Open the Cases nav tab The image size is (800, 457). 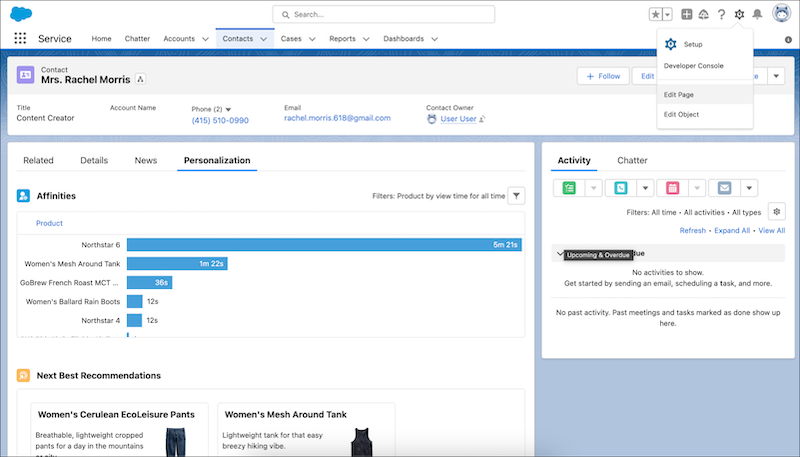[291, 38]
